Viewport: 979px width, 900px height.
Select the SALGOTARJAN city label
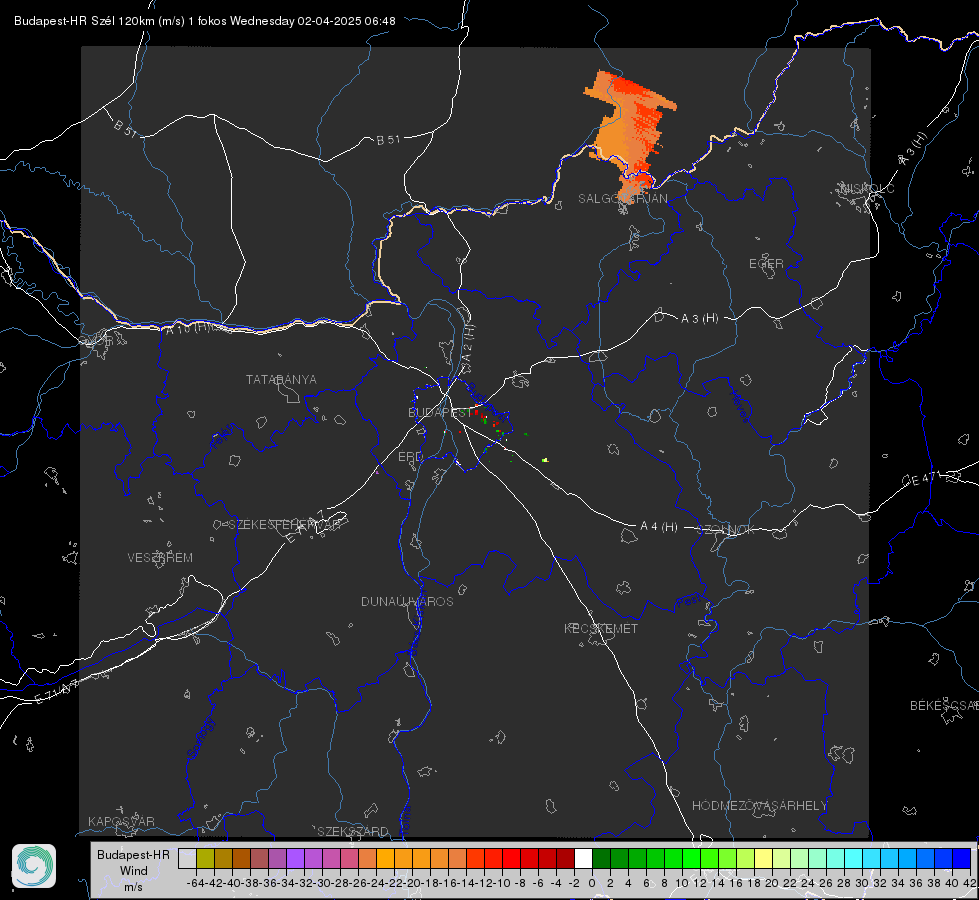[x=622, y=199]
